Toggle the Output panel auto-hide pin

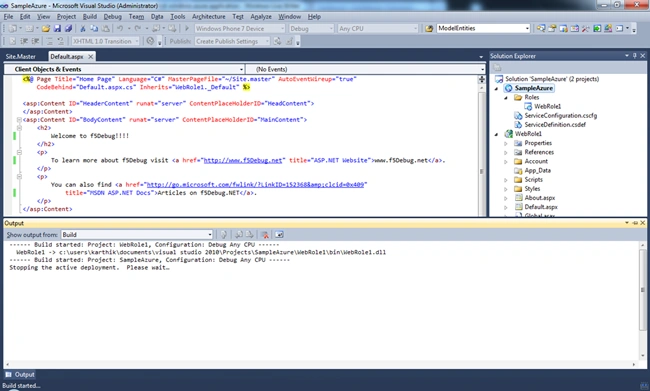tap(635, 223)
